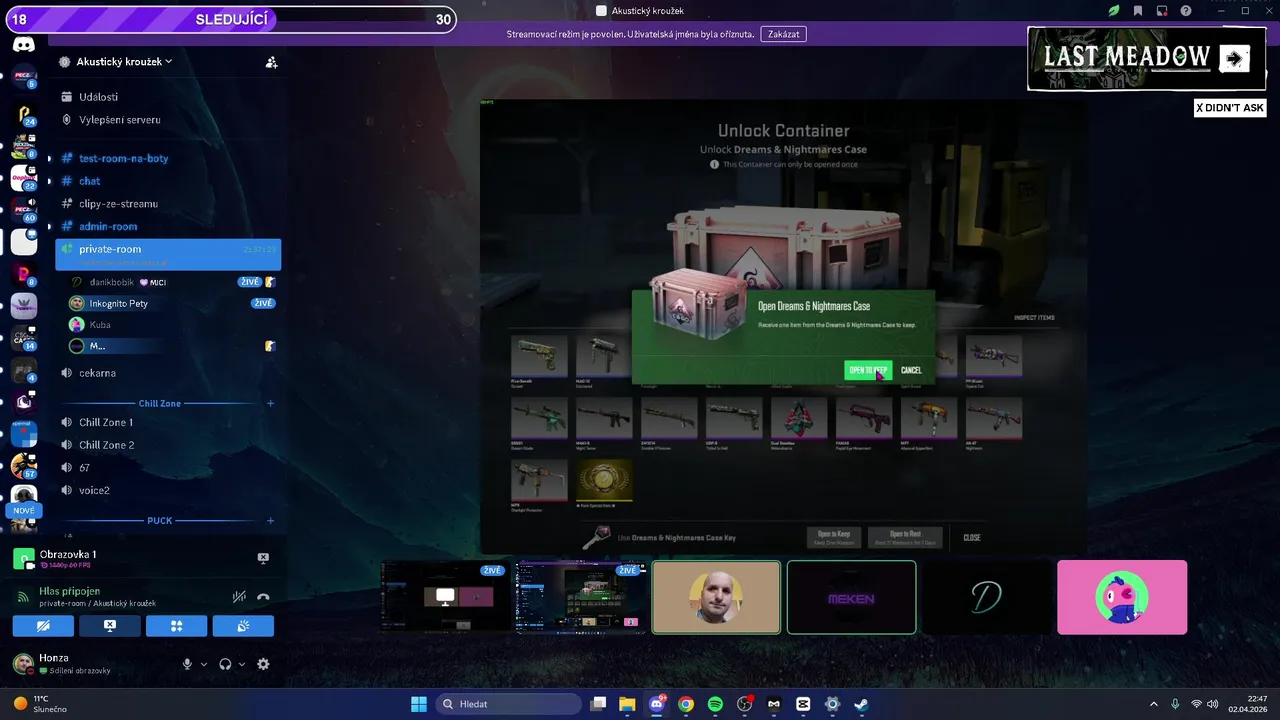This screenshot has width=1280, height=720.
Task: Open taskbar weather widget 11°C
Action: pyautogui.click(x=41, y=704)
